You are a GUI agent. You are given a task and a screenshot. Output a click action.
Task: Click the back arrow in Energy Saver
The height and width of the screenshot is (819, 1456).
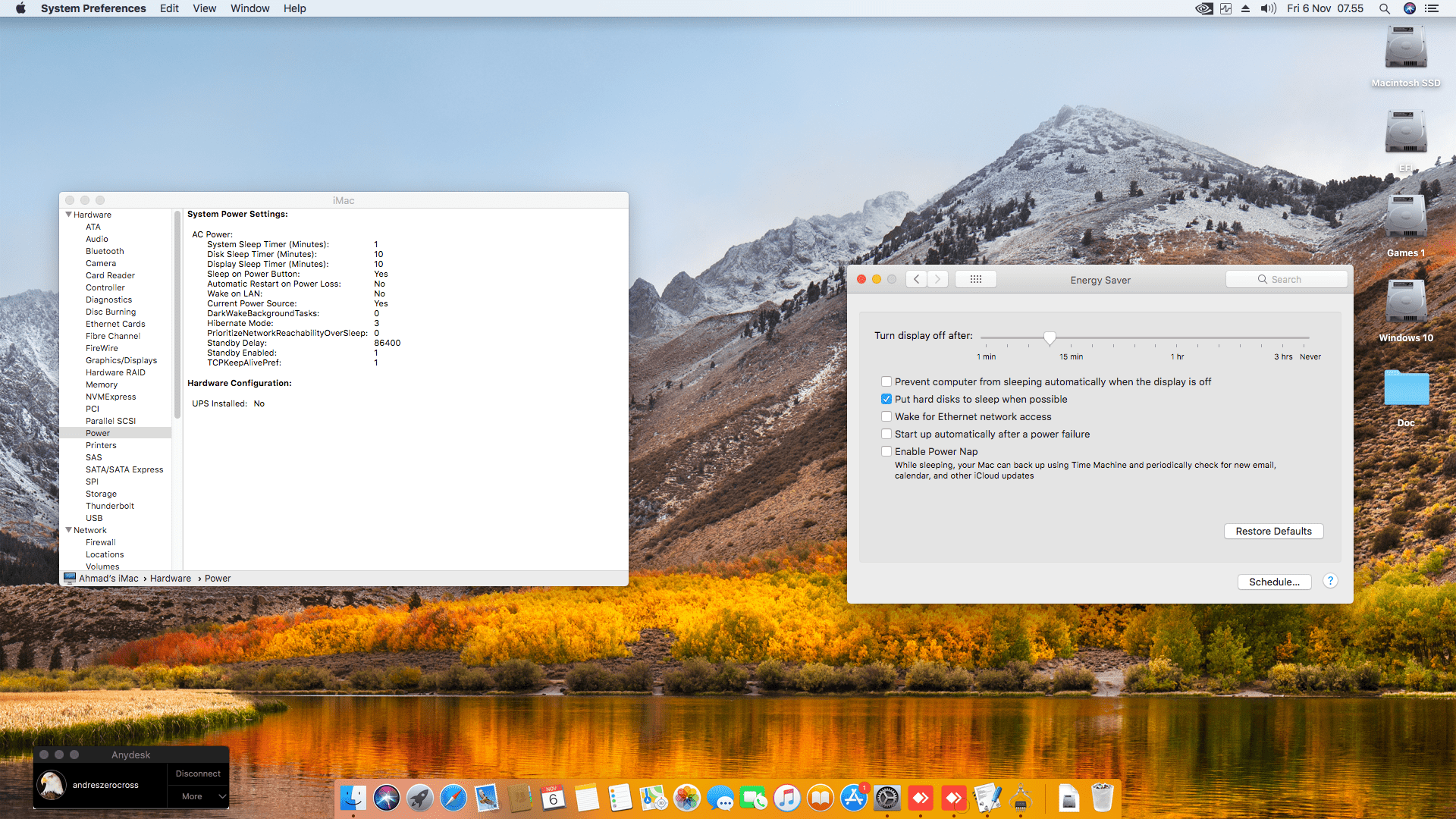click(x=916, y=279)
